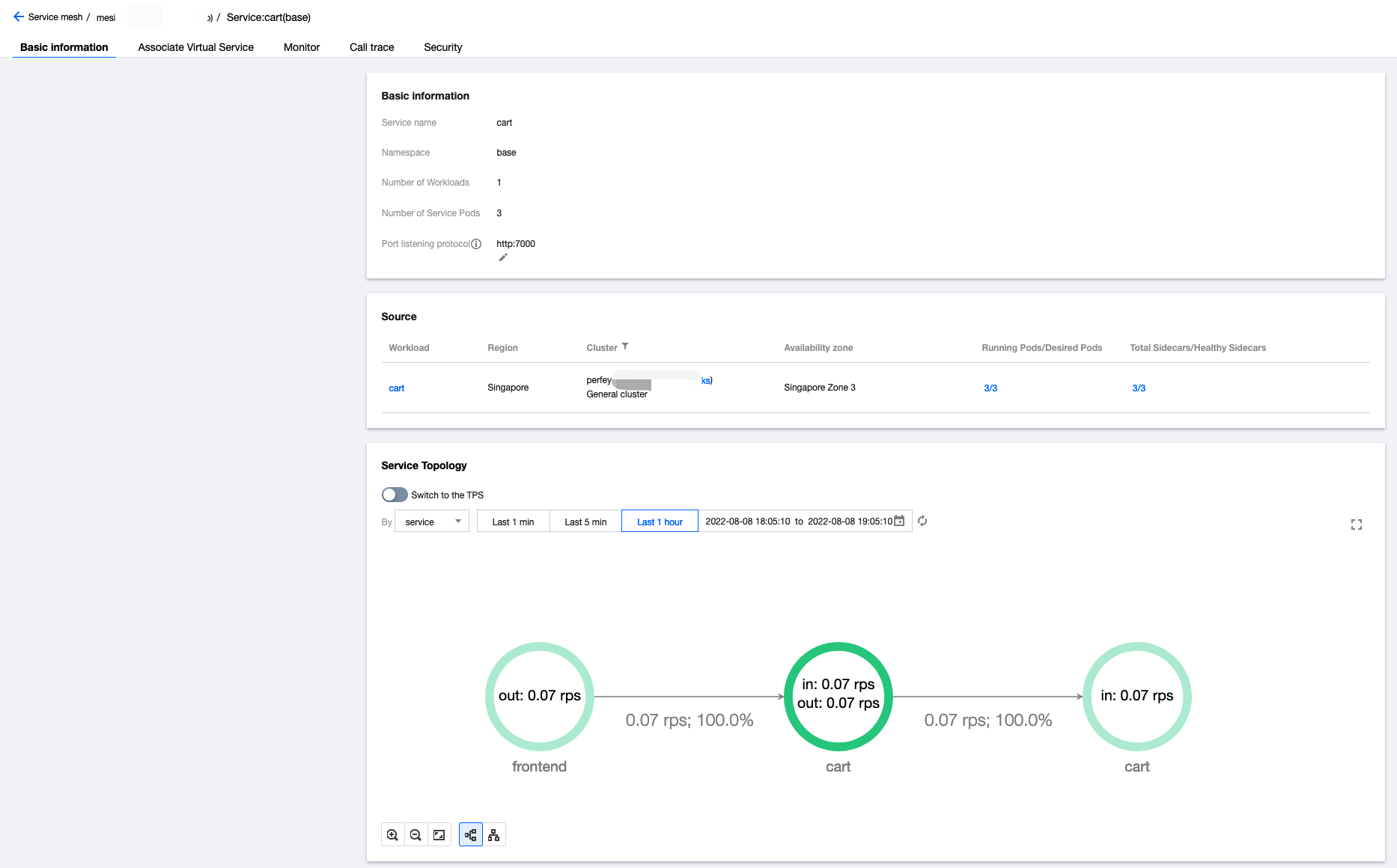
Task: Switch to the vertical tree layout icon
Action: coord(494,835)
